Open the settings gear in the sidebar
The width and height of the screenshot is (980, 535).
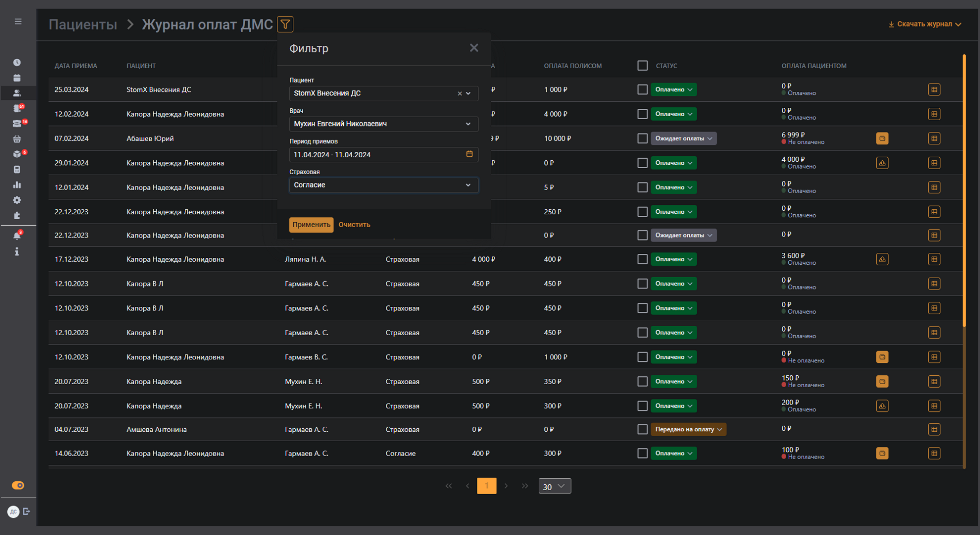17,200
